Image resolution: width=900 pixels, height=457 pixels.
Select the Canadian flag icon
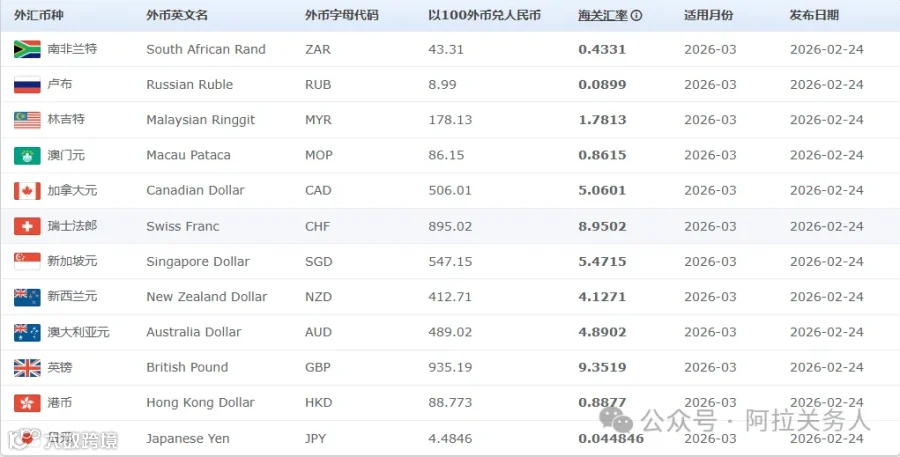27,191
